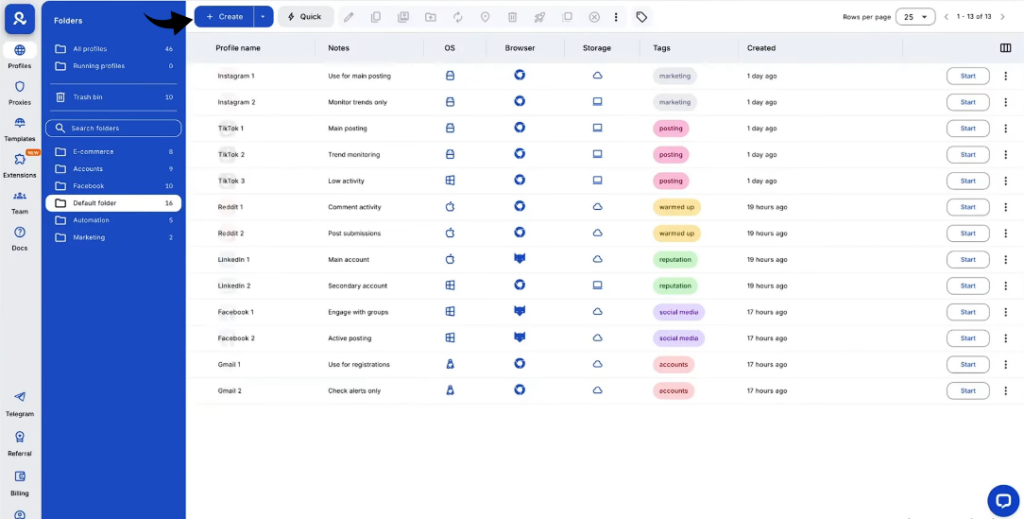Viewport: 1024px width, 519px height.
Task: Click the marketing tag on Instagram 1
Action: click(675, 76)
